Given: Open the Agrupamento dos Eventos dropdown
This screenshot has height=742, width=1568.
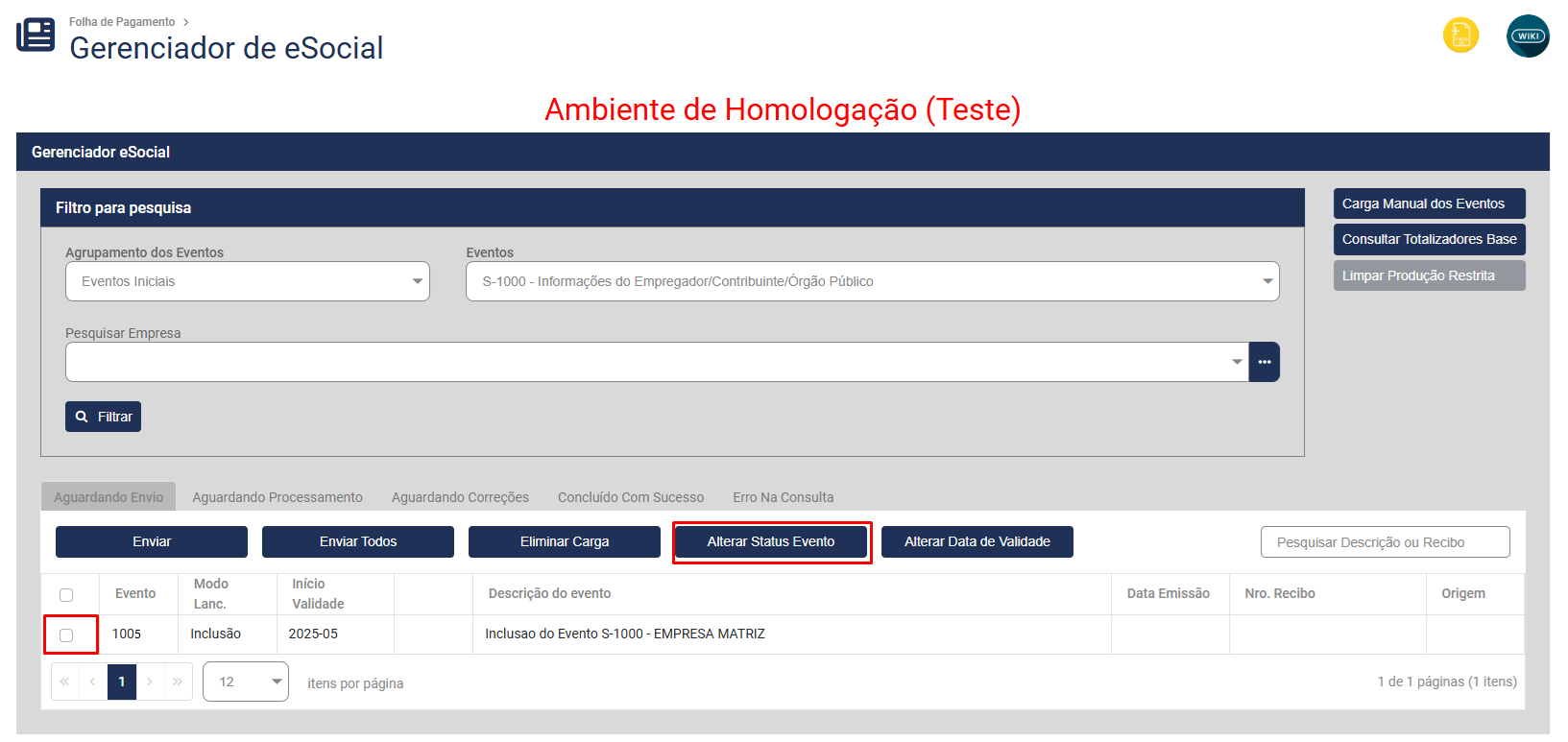Looking at the screenshot, I should 248,281.
